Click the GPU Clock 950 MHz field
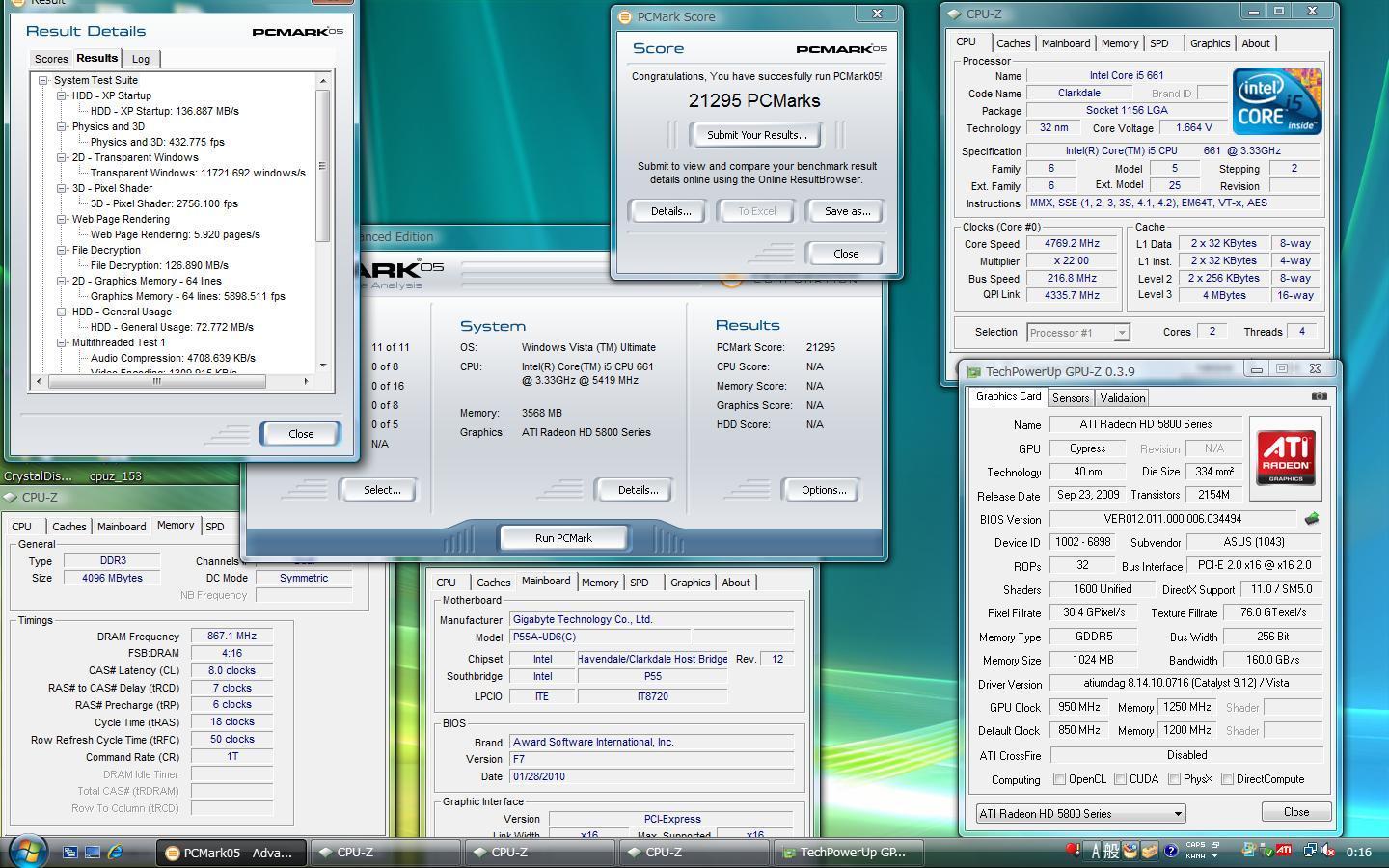The image size is (1389, 868). pos(1079,707)
